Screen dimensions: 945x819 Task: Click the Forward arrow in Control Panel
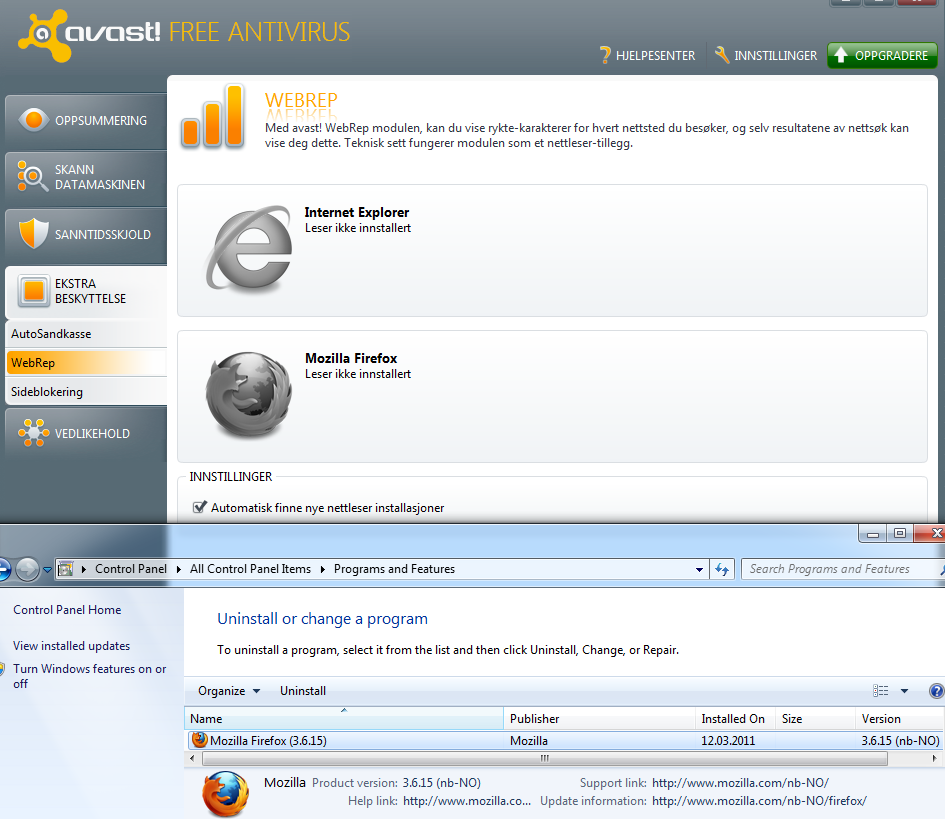(27, 570)
